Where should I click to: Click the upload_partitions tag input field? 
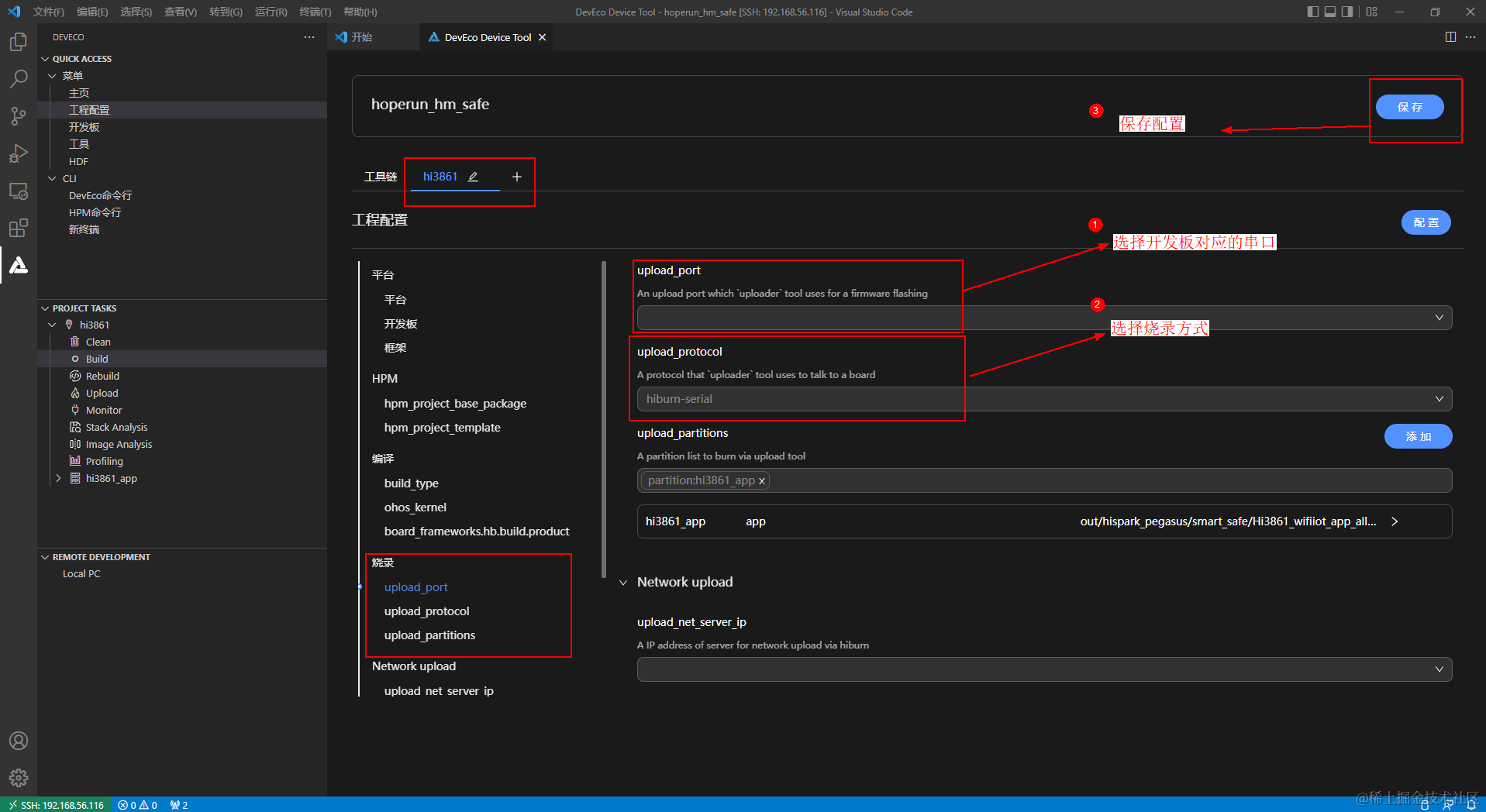click(1044, 480)
